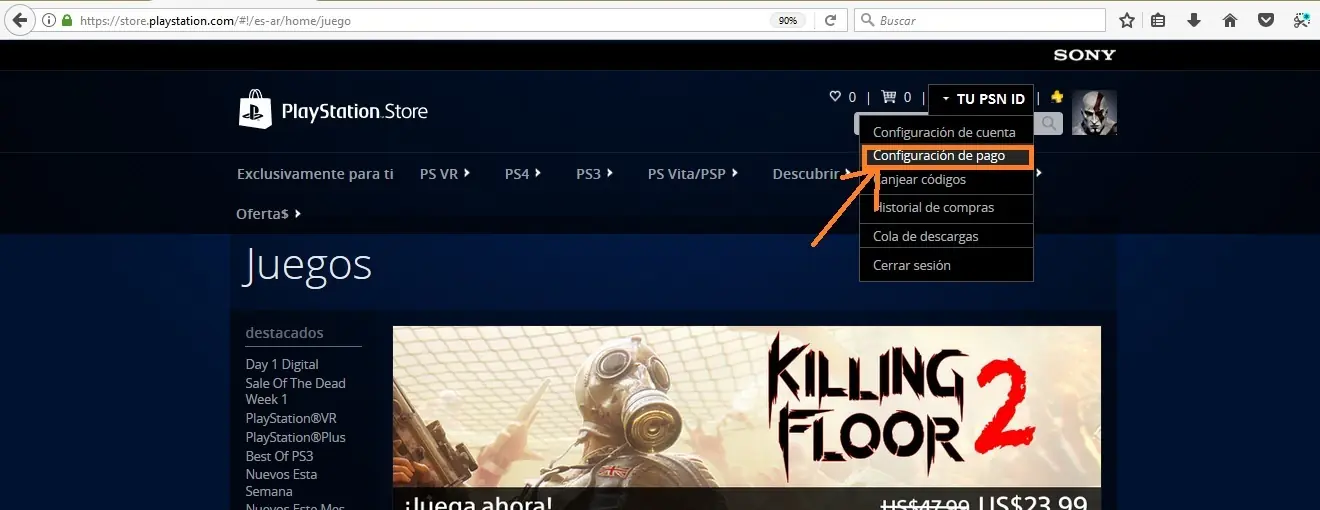Click the SONY logo

(x=1084, y=55)
